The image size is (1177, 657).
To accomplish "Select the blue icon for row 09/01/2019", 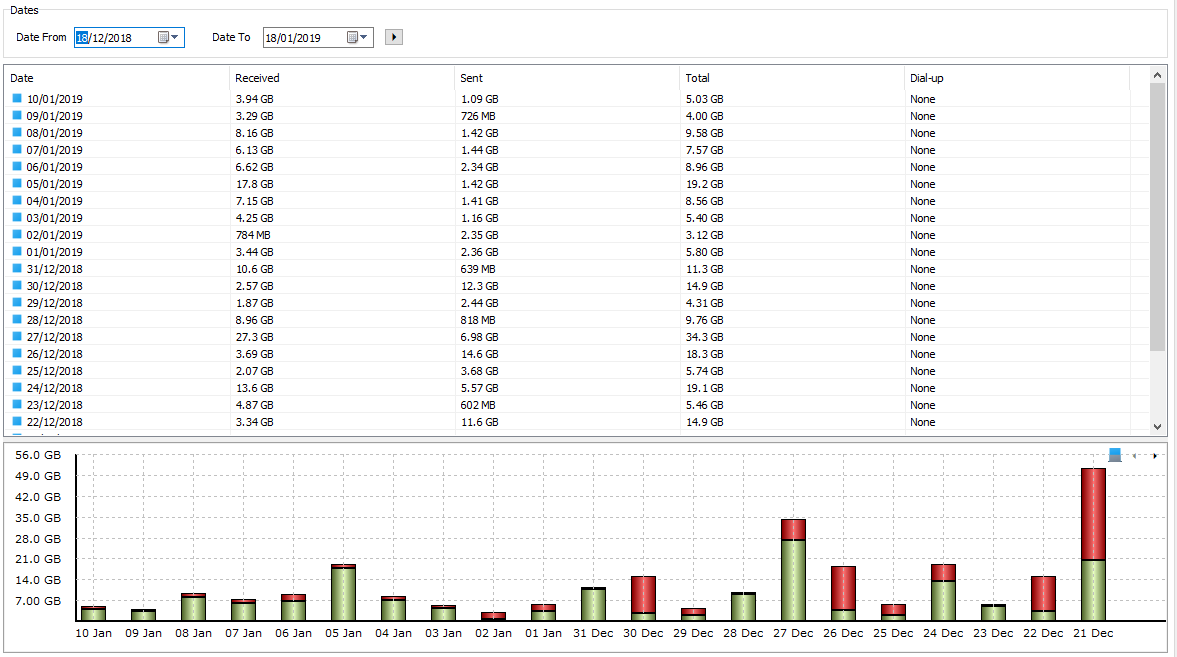I will pyautogui.click(x=17, y=116).
